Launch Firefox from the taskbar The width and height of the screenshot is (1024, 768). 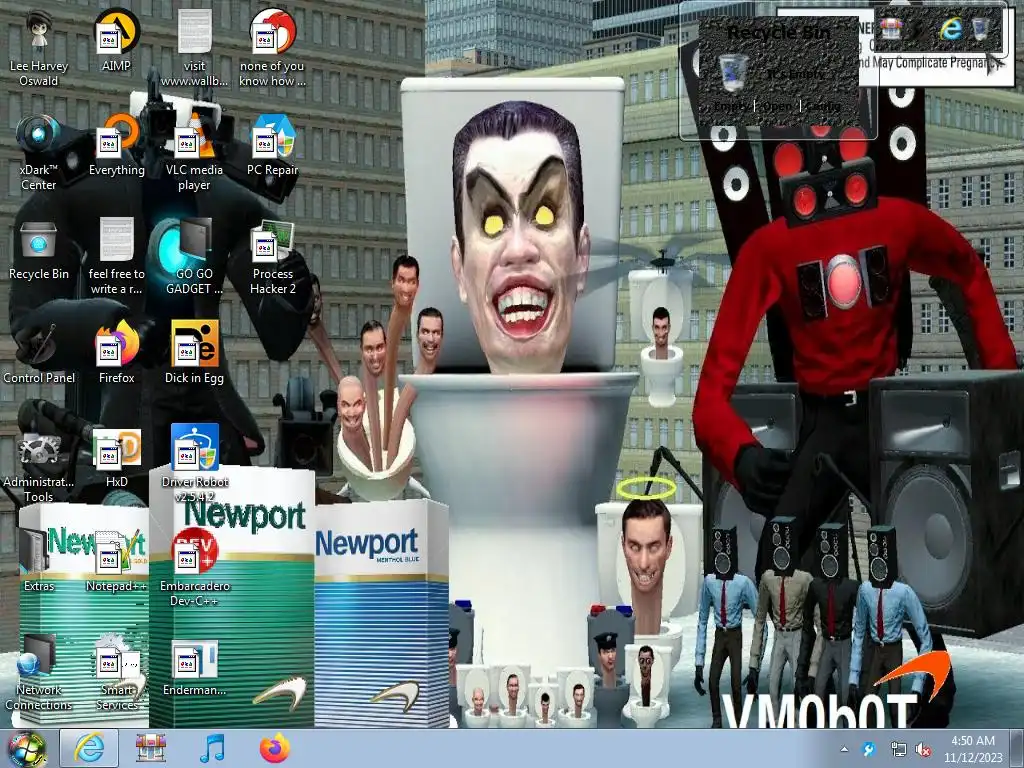(274, 748)
